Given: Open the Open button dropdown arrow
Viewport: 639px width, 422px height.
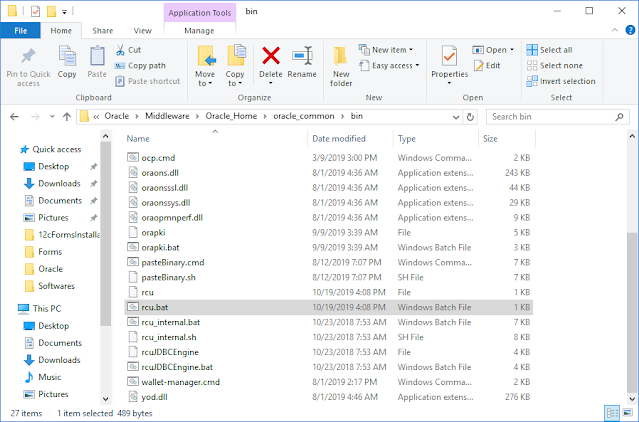Looking at the screenshot, I should pyautogui.click(x=511, y=50).
